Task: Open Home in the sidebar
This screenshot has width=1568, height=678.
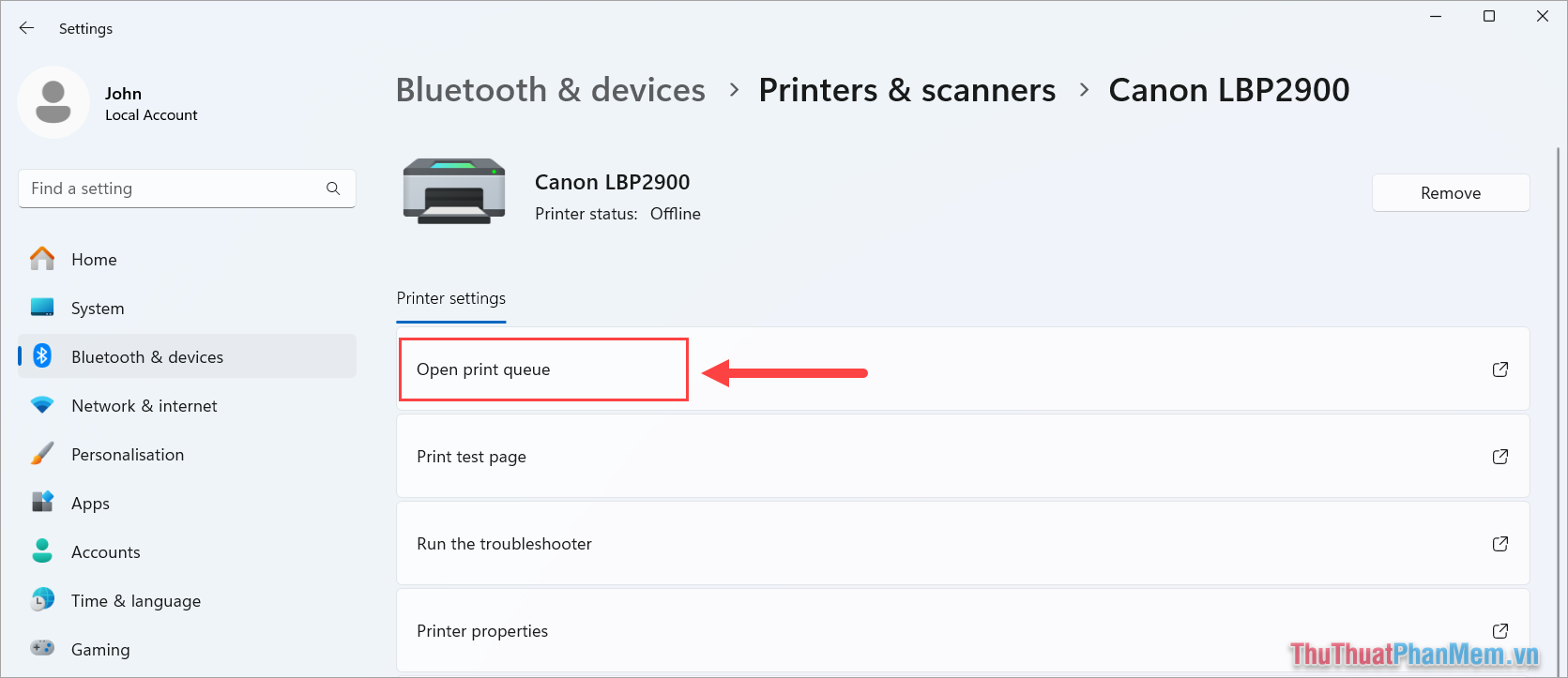Action: (x=187, y=260)
